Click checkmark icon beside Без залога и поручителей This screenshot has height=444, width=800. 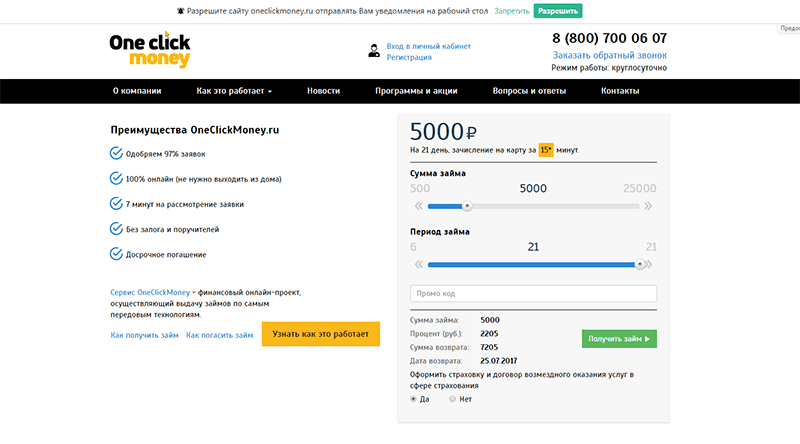116,228
